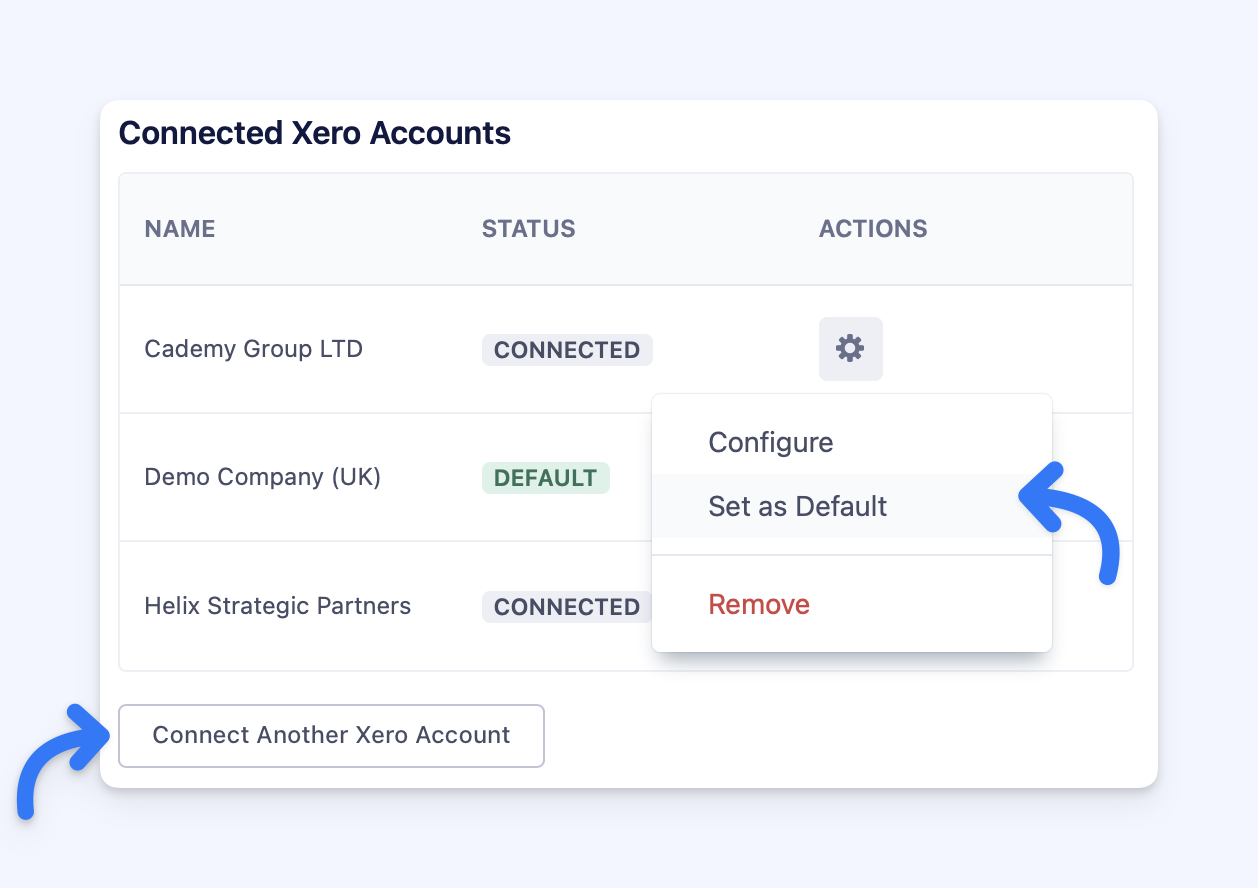Select the Demo Company (UK) account name
This screenshot has width=1258, height=888.
[262, 477]
